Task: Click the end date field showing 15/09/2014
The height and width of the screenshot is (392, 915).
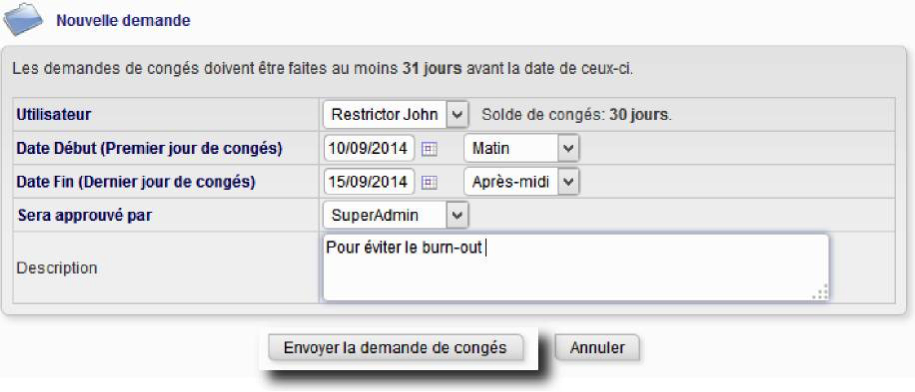Action: tap(369, 183)
